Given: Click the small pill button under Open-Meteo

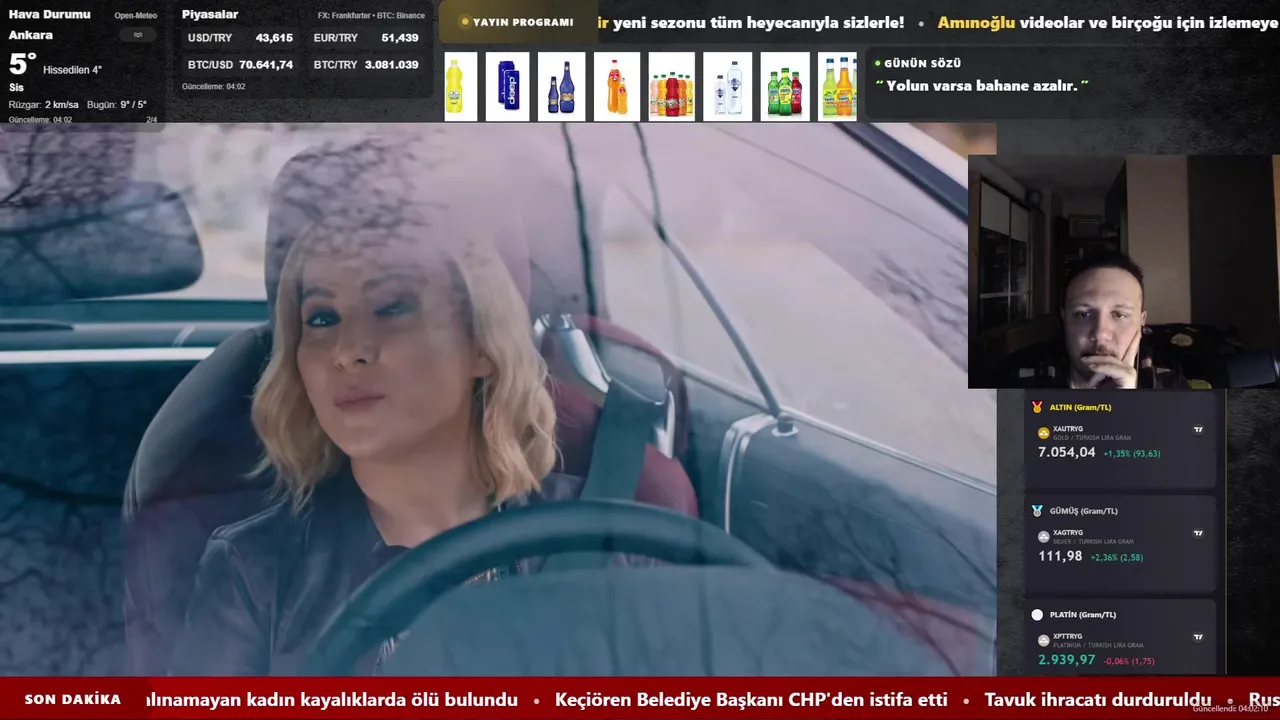Looking at the screenshot, I should pyautogui.click(x=138, y=34).
